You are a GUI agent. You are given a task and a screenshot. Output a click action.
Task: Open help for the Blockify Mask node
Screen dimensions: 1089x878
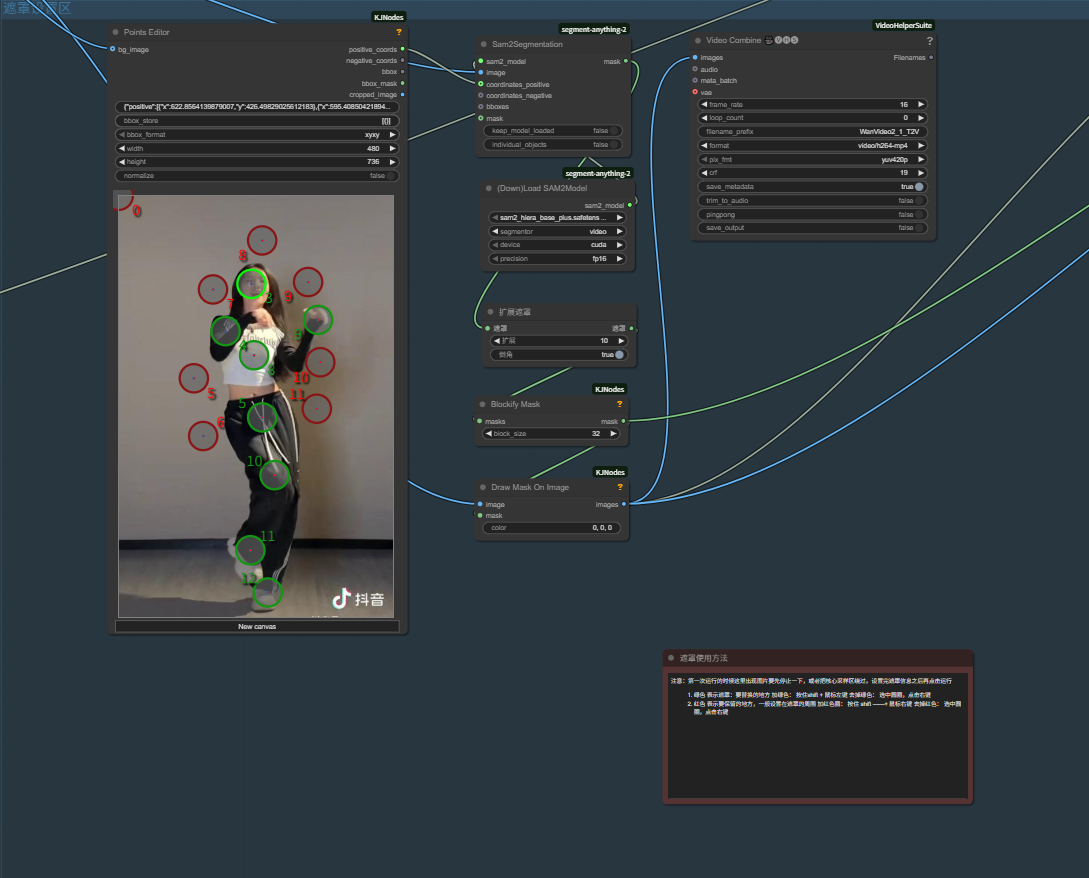[620, 404]
